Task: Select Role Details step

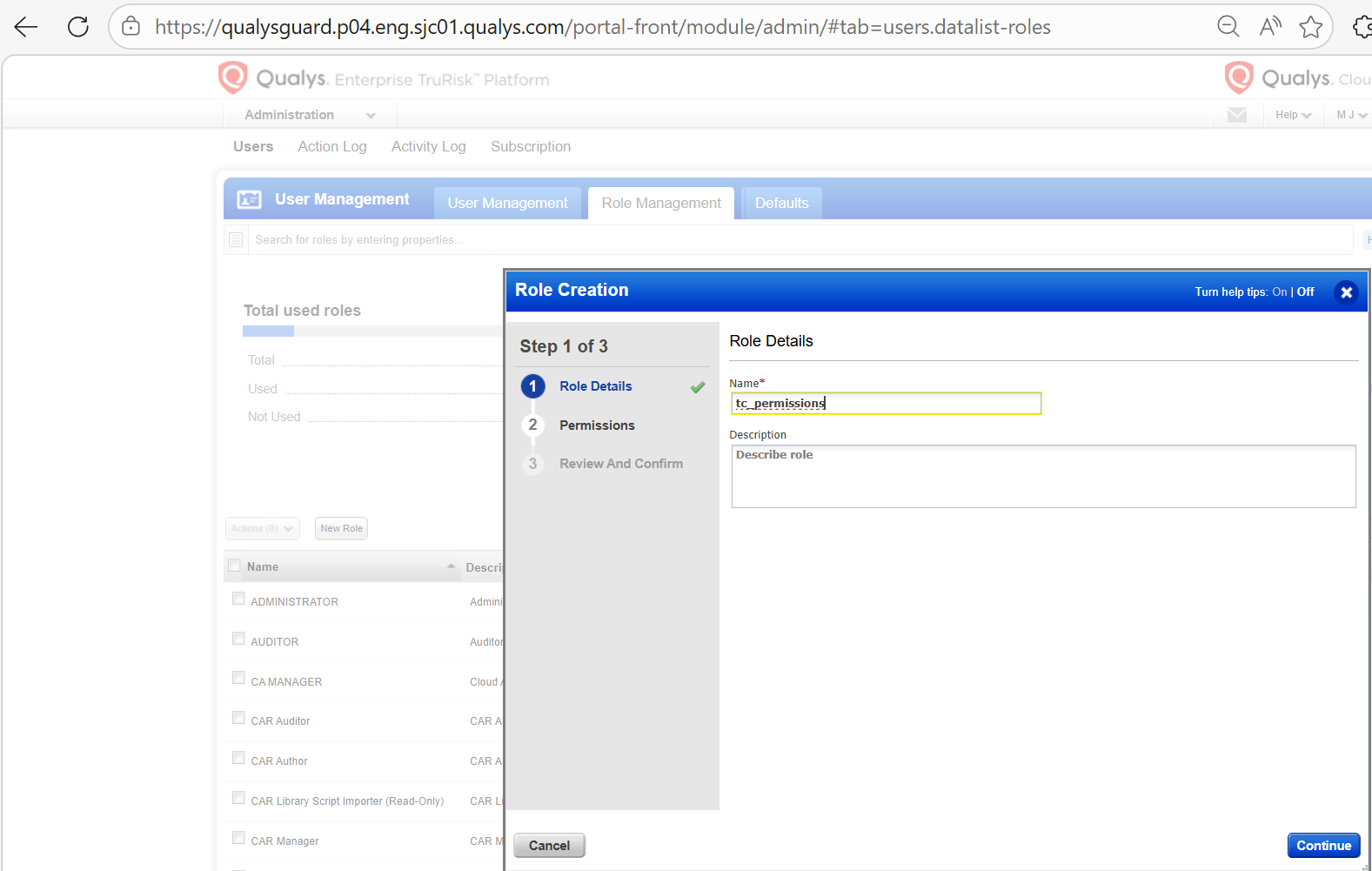Action: coord(596,386)
